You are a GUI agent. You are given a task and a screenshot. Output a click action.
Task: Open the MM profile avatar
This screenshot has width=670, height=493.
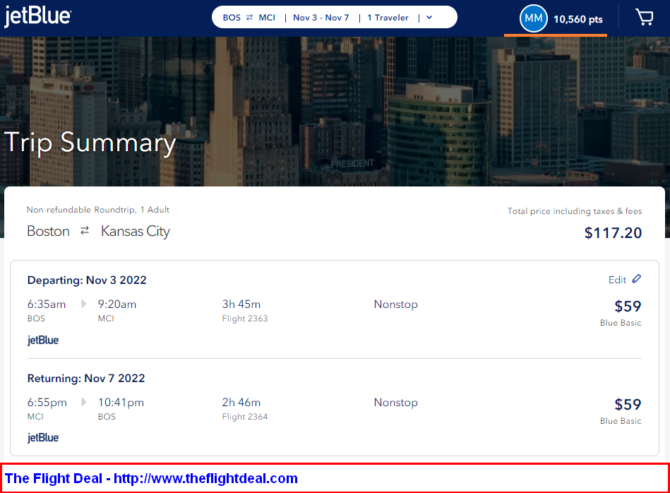(x=533, y=18)
